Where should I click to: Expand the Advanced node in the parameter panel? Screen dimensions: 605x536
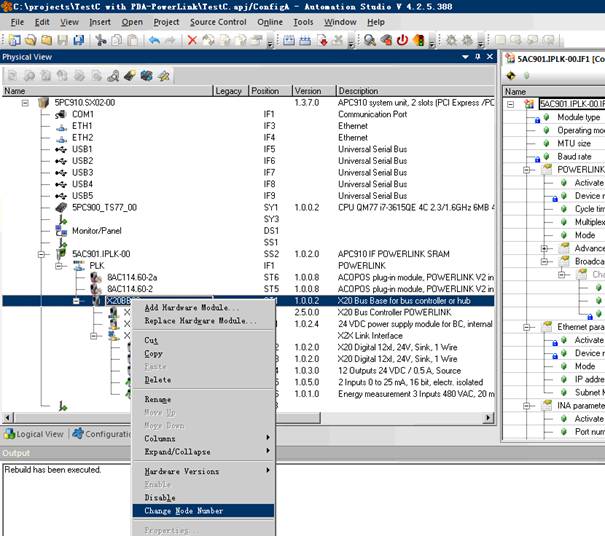coord(545,248)
